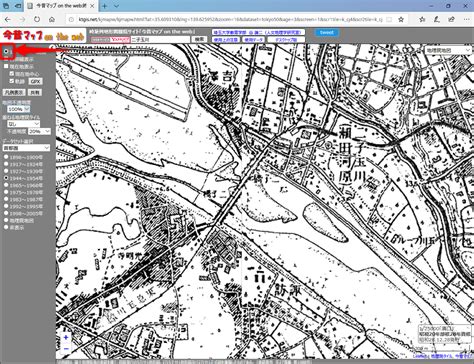Set these tabs aside

pos(19,6)
